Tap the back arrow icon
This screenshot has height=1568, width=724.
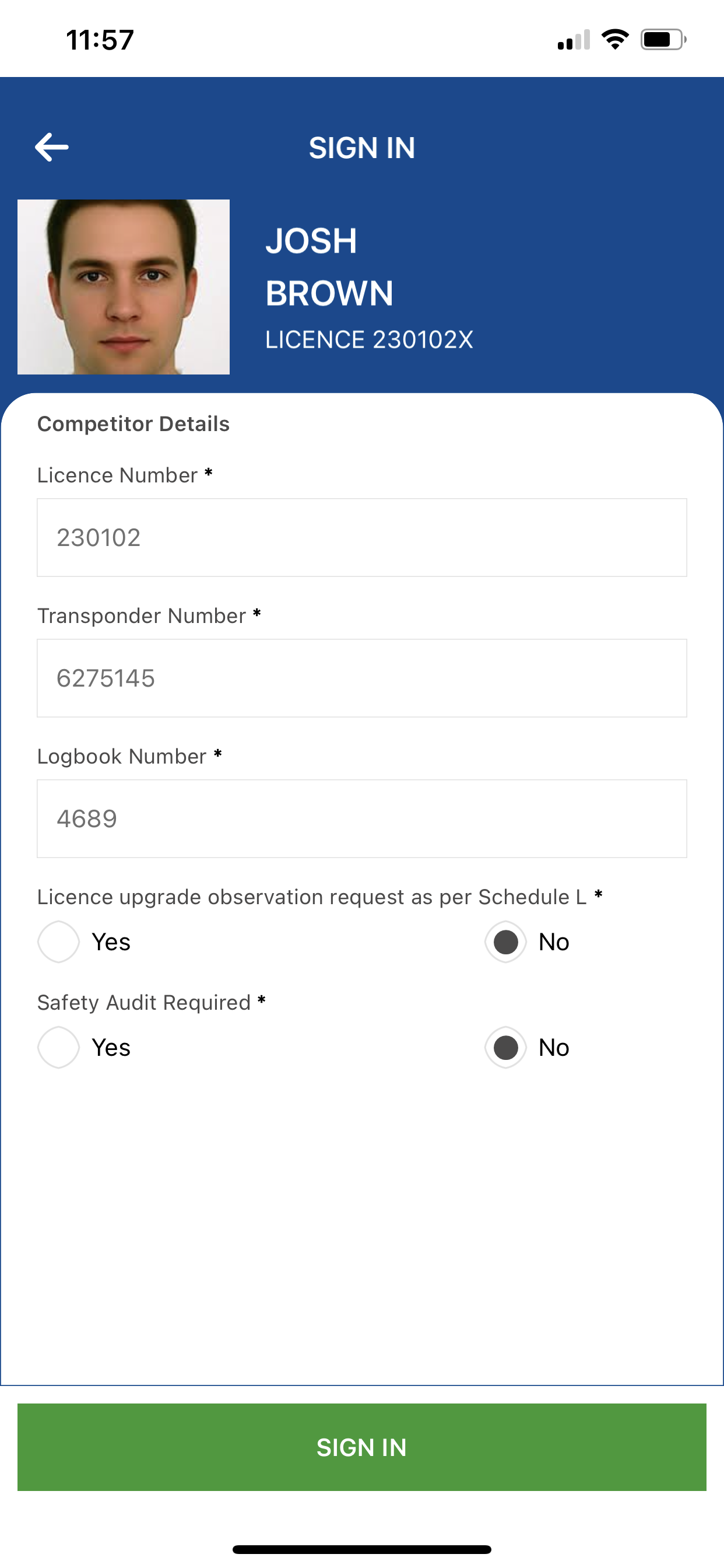pos(52,148)
